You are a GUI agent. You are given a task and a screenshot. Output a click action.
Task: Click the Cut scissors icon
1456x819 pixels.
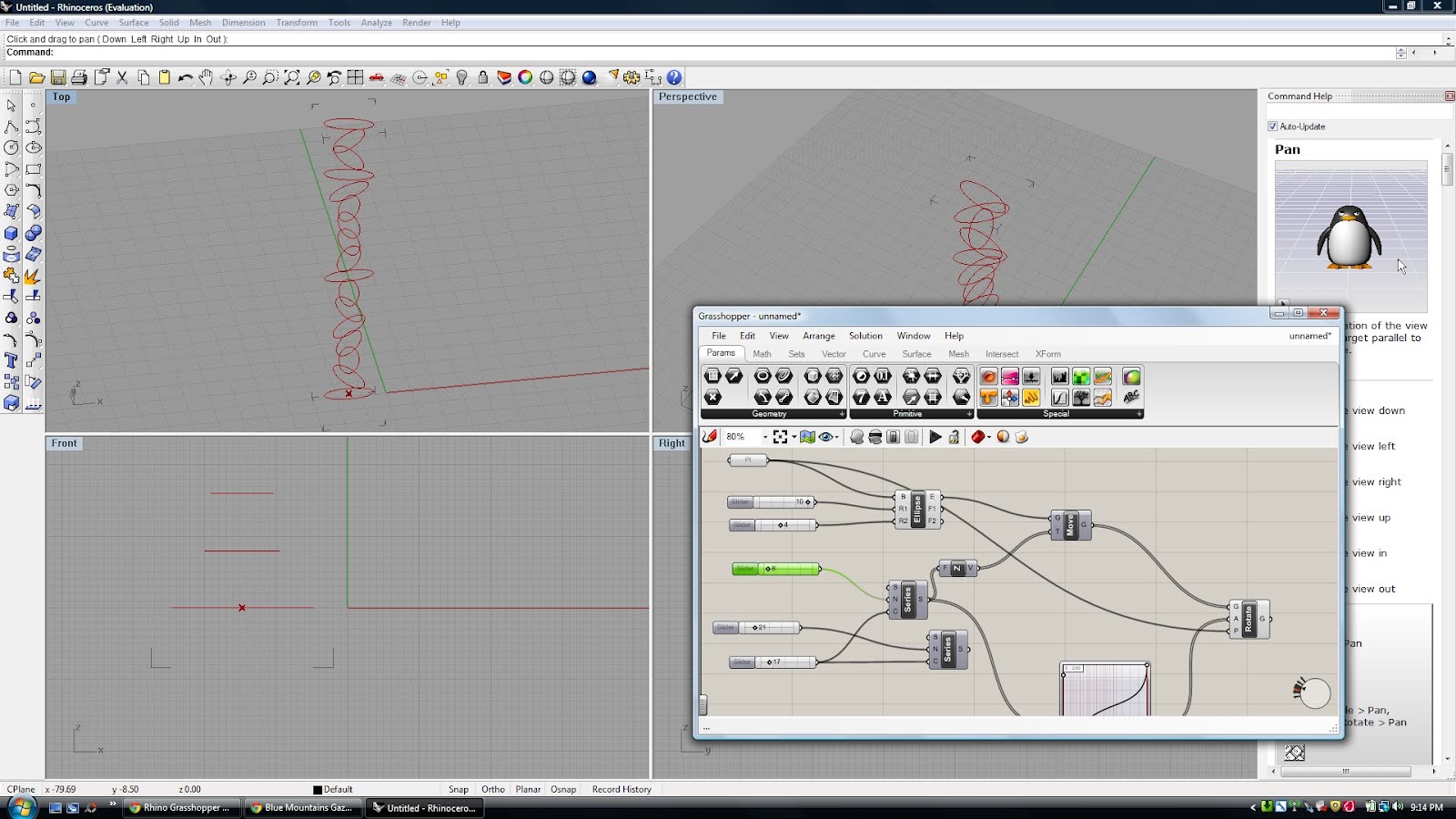122,77
